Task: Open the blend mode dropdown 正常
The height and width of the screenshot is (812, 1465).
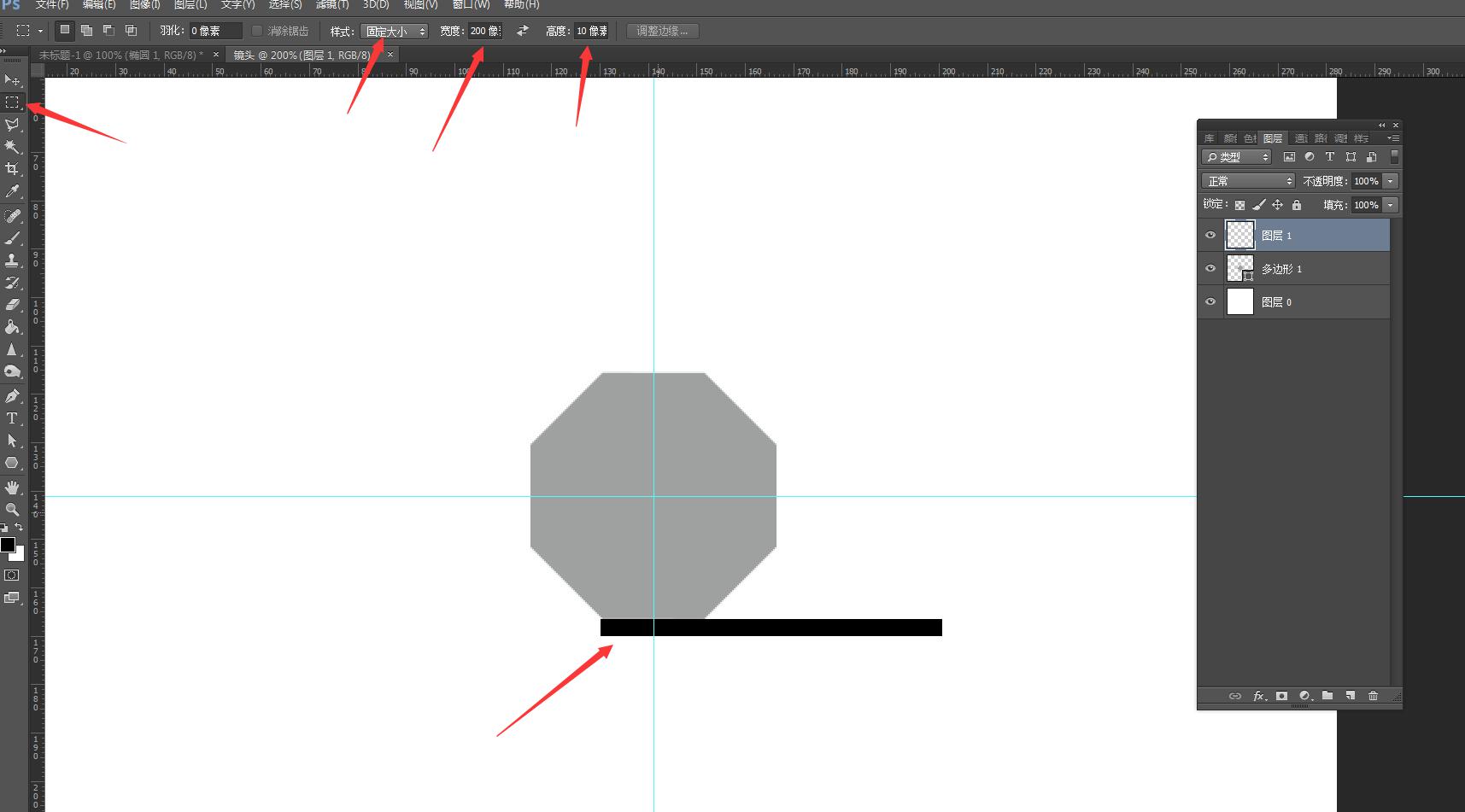Action: coord(1248,181)
